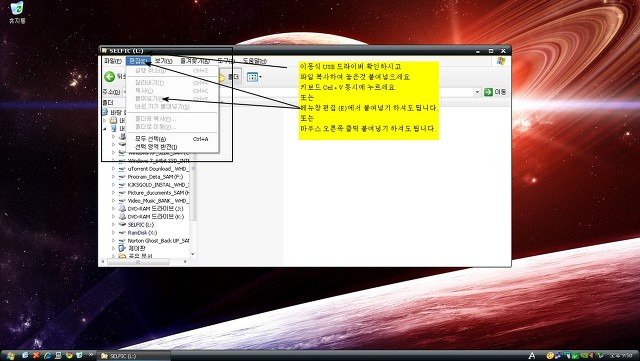Screen dimensions: 640x361
Task: Expand the quick launch overflow chevron
Action: [x=91, y=355]
